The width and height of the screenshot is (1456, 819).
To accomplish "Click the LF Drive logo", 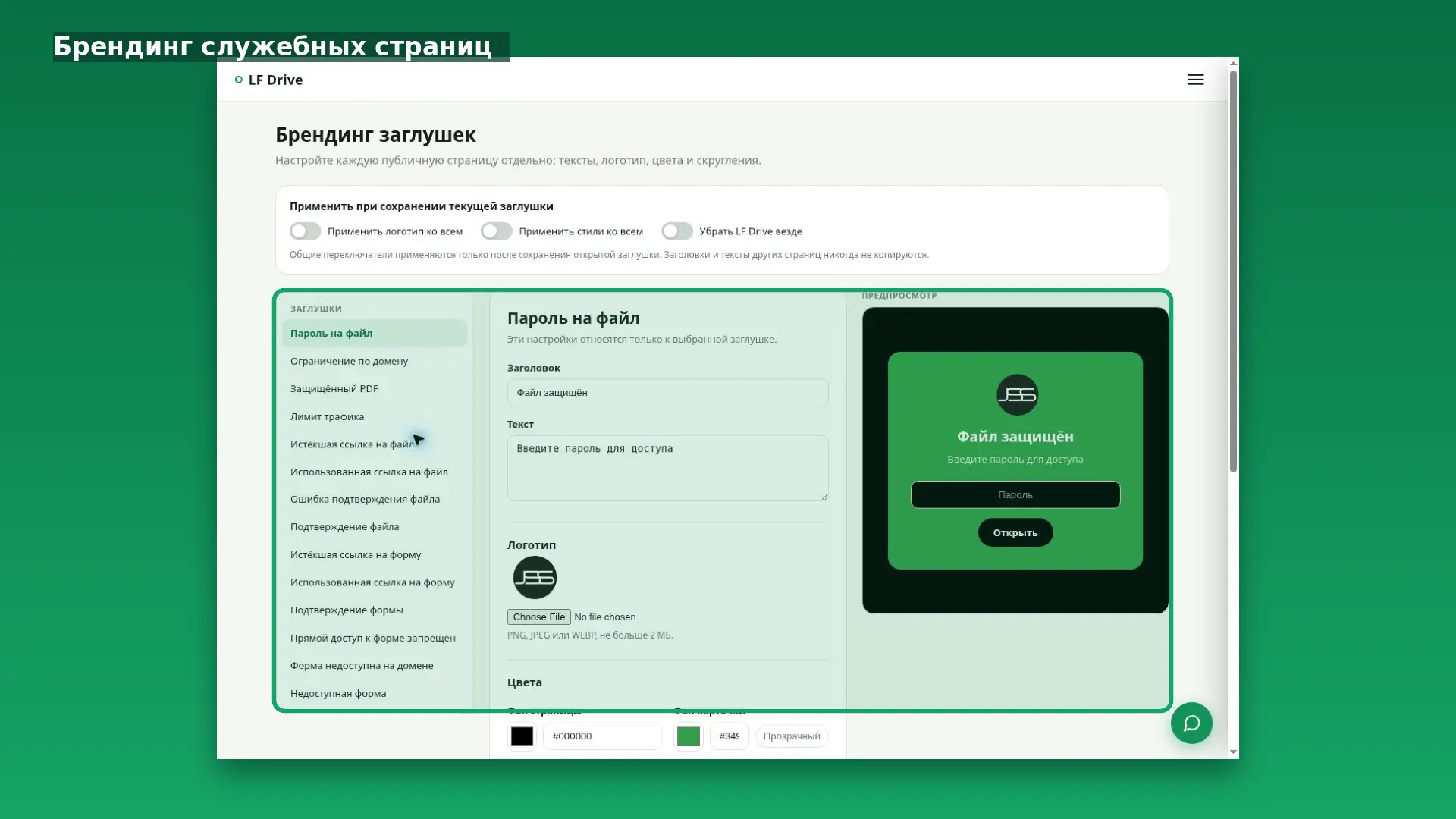I will 268,80.
